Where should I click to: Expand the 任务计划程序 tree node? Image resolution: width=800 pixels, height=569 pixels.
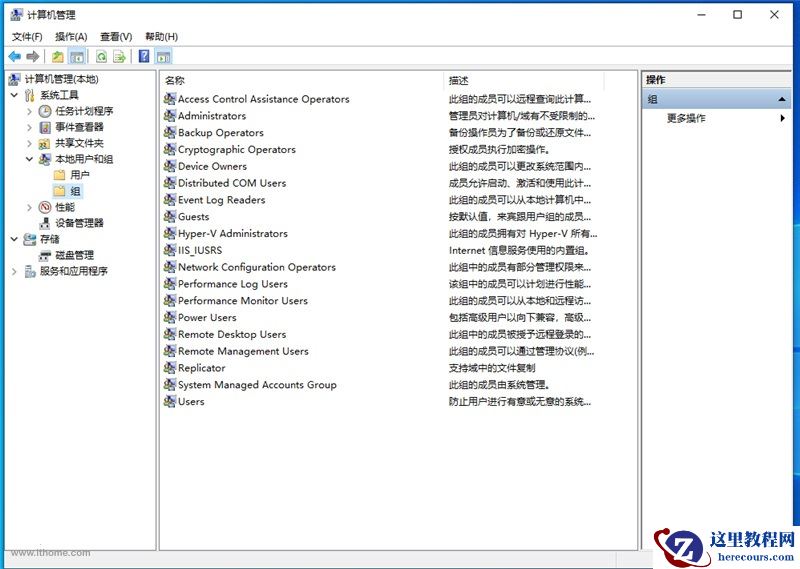(x=29, y=111)
